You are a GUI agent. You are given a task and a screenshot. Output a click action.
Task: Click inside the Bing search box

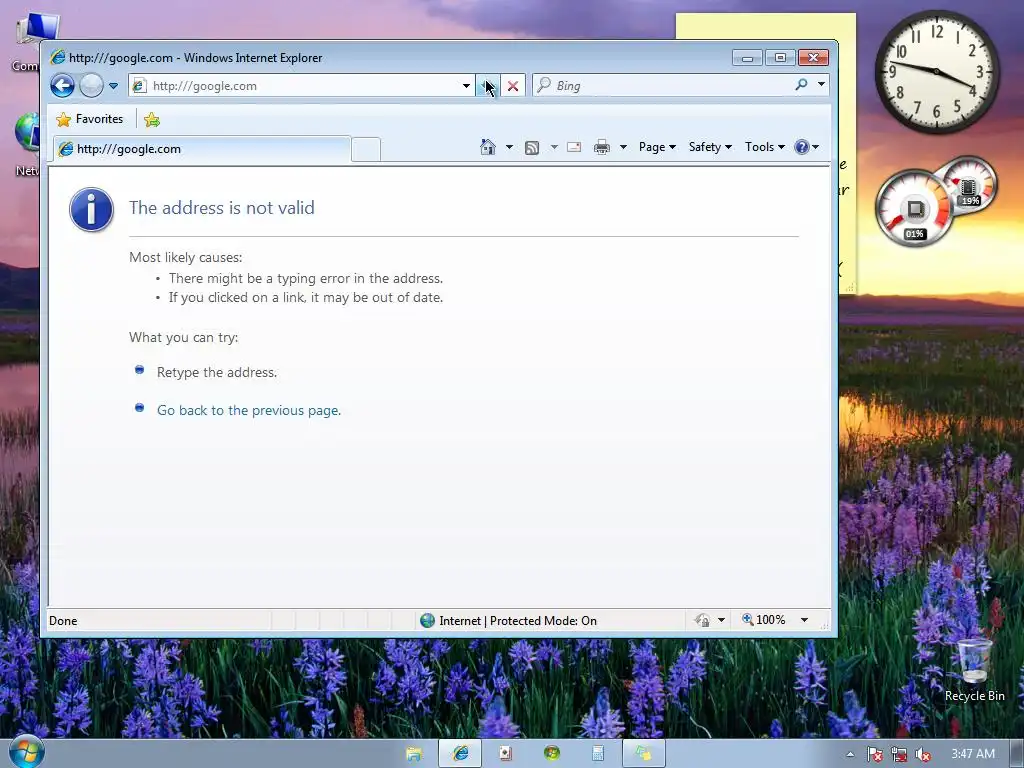click(x=663, y=86)
